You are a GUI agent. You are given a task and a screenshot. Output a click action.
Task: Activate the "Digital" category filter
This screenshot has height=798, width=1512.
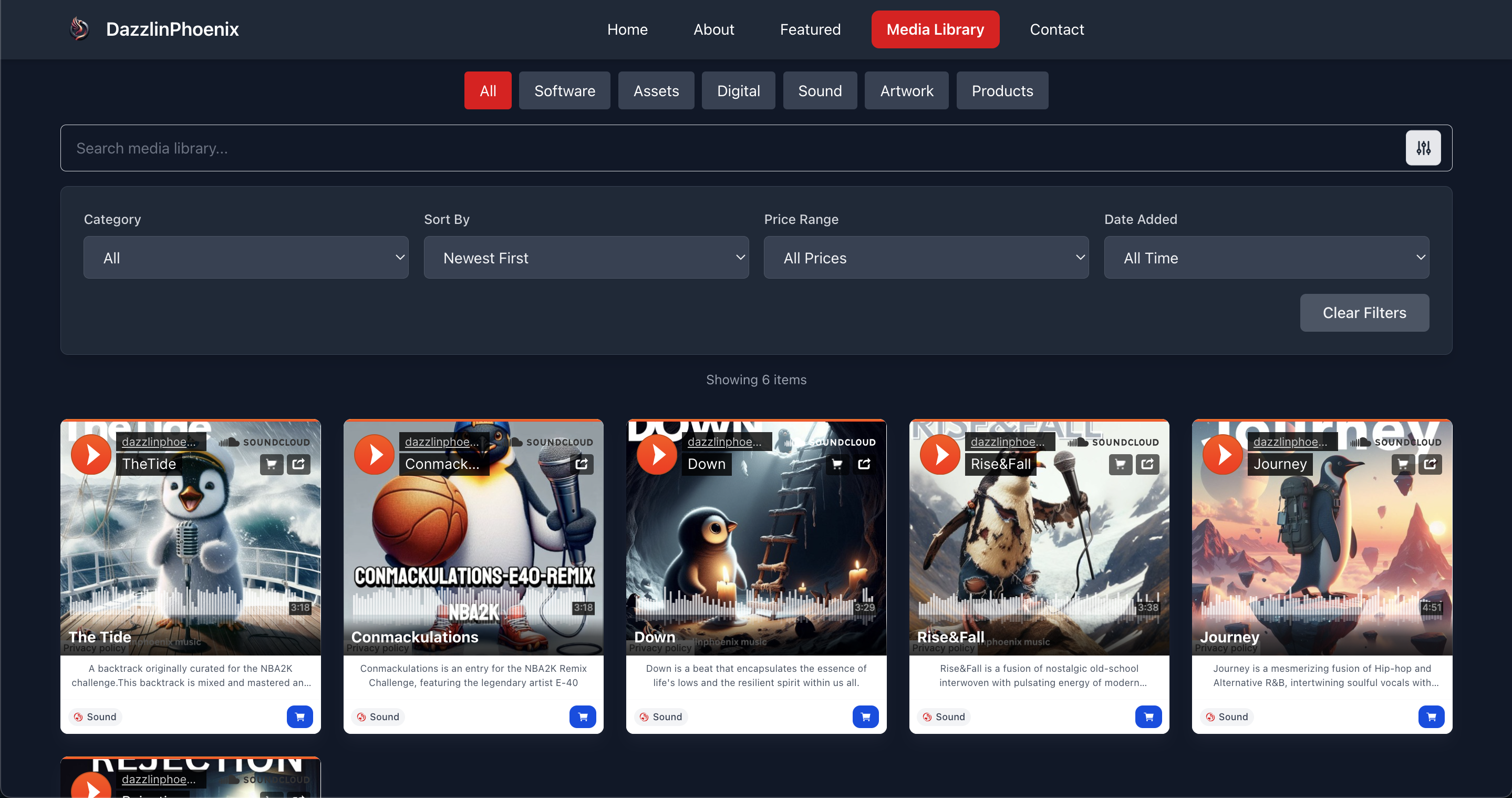coord(738,90)
